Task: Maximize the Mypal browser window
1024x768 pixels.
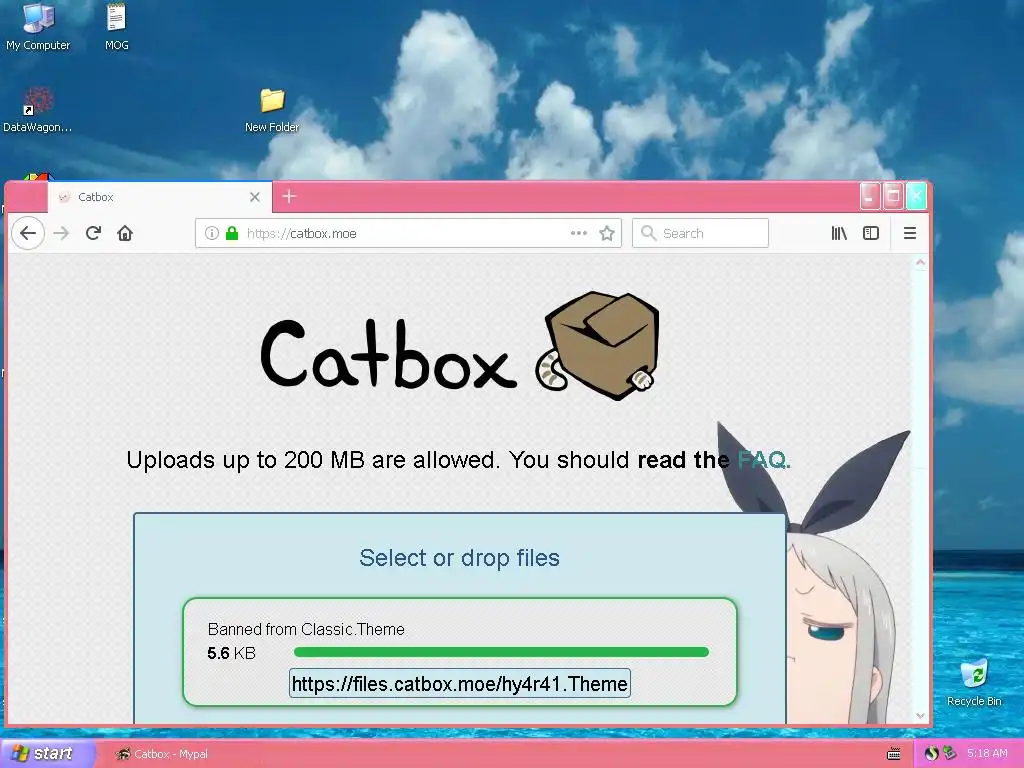Action: click(x=893, y=196)
